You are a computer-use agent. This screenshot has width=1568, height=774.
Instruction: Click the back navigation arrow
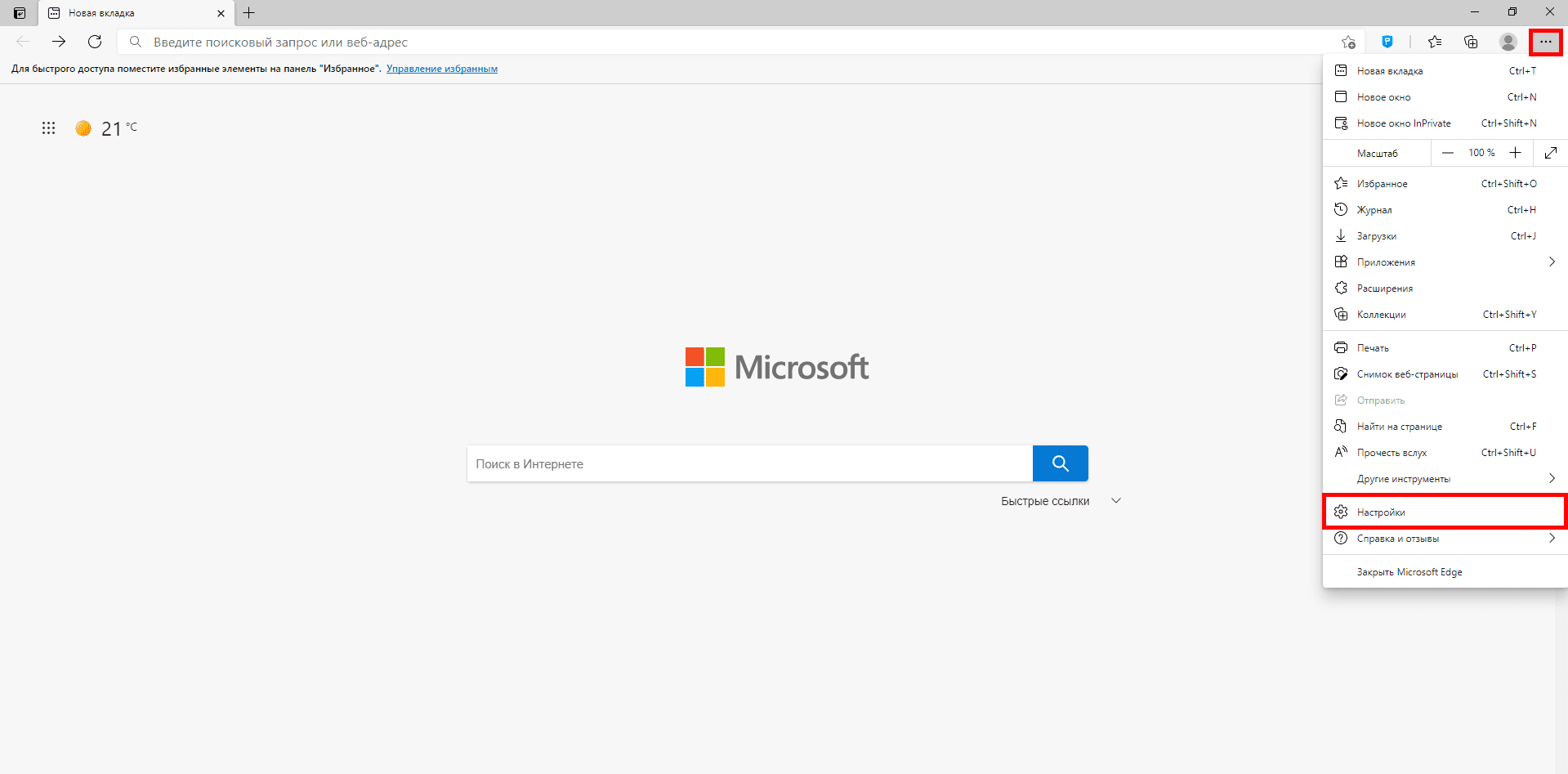click(x=22, y=42)
